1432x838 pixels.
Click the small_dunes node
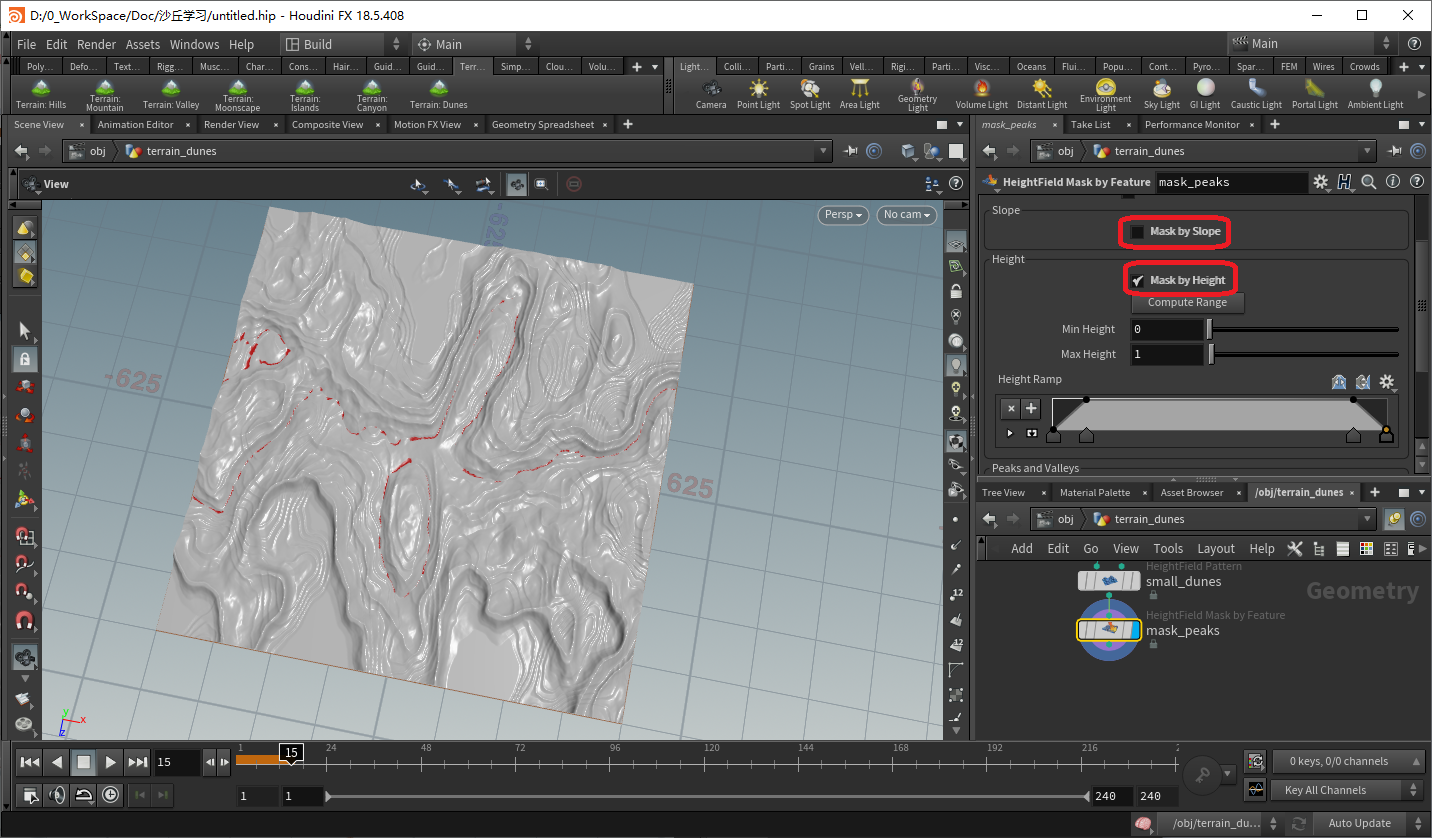coord(1108,581)
